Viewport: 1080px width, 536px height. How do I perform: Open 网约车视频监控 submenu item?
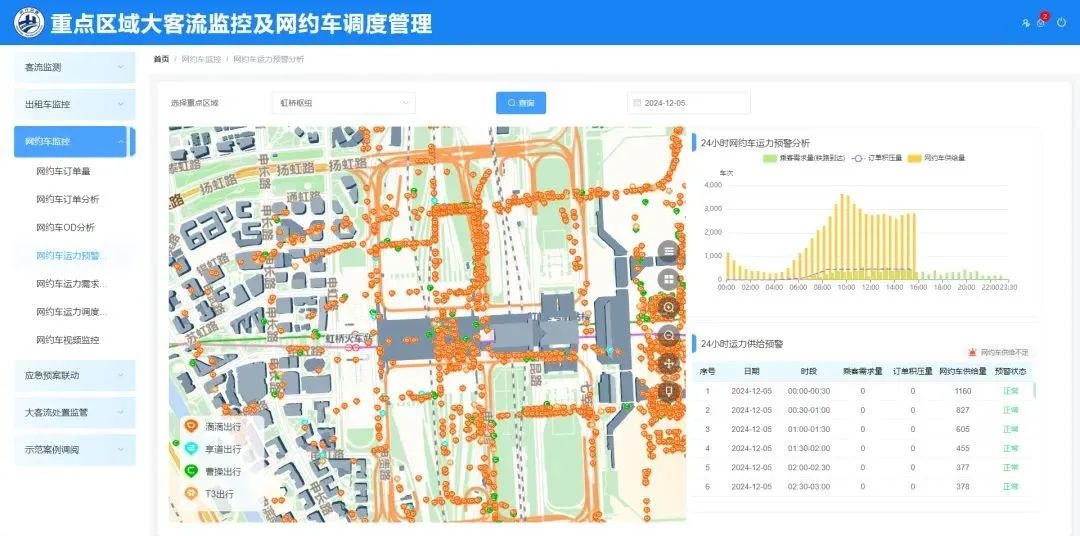pyautogui.click(x=68, y=340)
